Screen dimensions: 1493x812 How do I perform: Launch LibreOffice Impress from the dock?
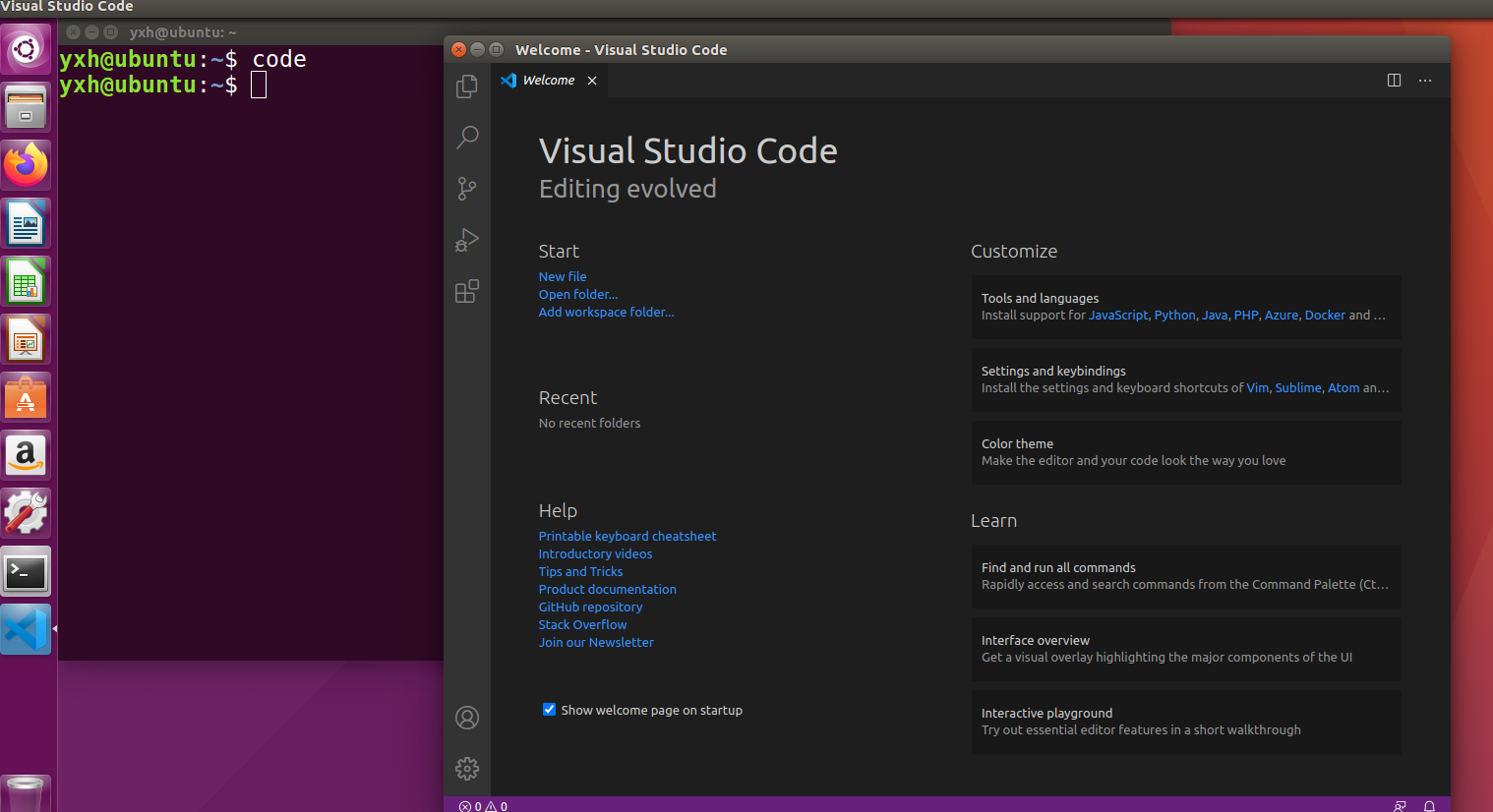click(x=26, y=339)
